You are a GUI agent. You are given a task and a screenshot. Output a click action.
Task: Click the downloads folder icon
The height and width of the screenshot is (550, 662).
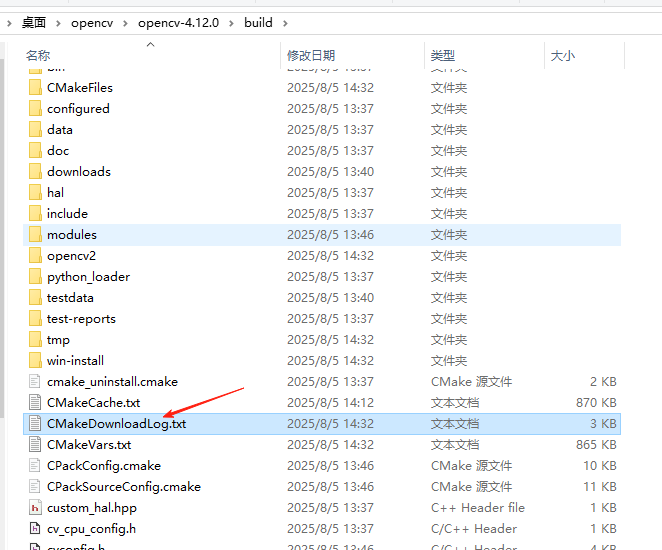click(x=35, y=171)
